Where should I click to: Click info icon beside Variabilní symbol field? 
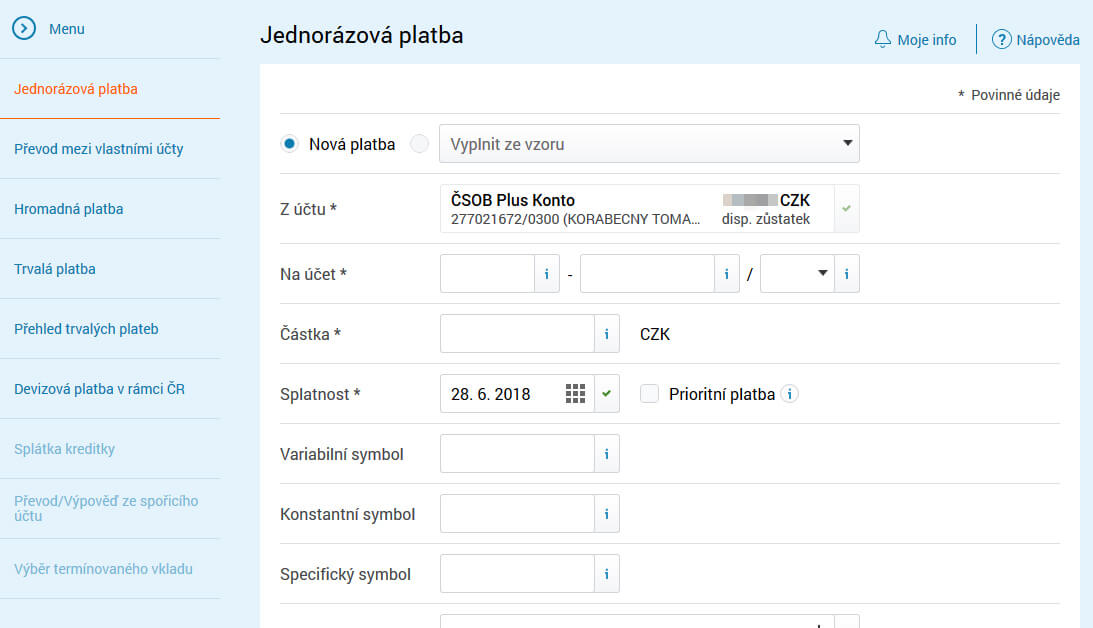coord(606,454)
